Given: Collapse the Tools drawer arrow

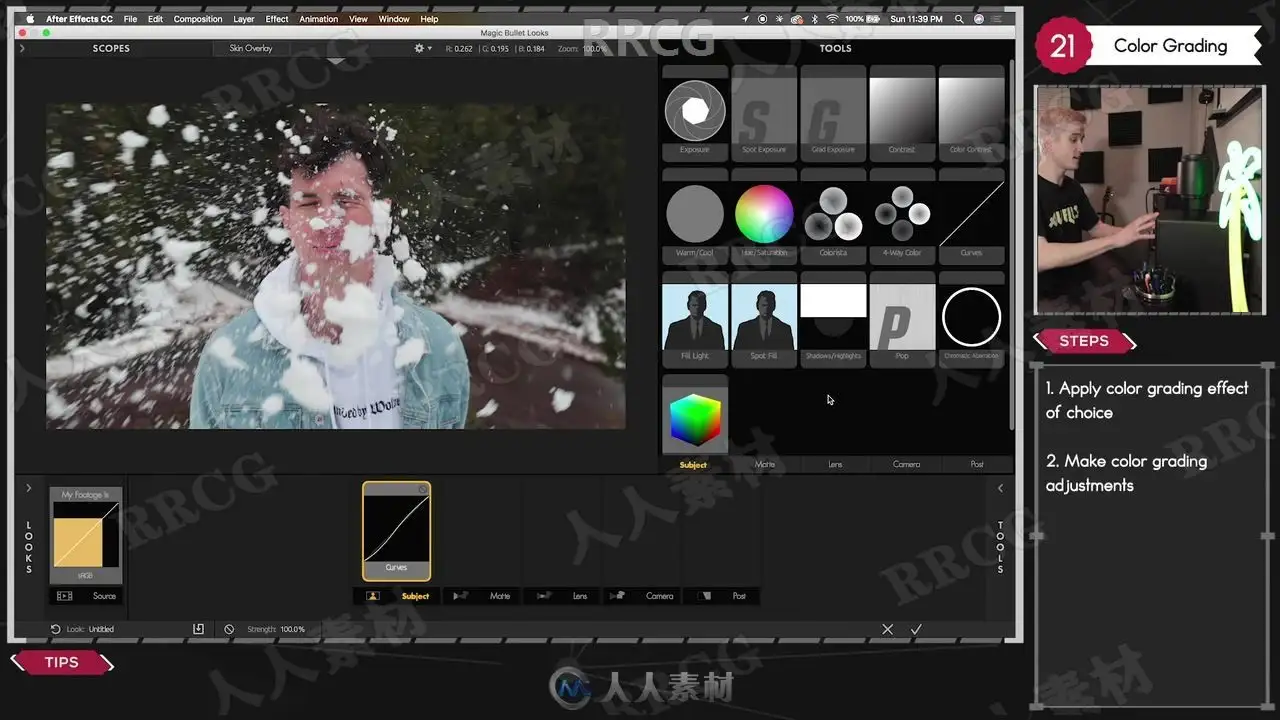Looking at the screenshot, I should (1000, 488).
